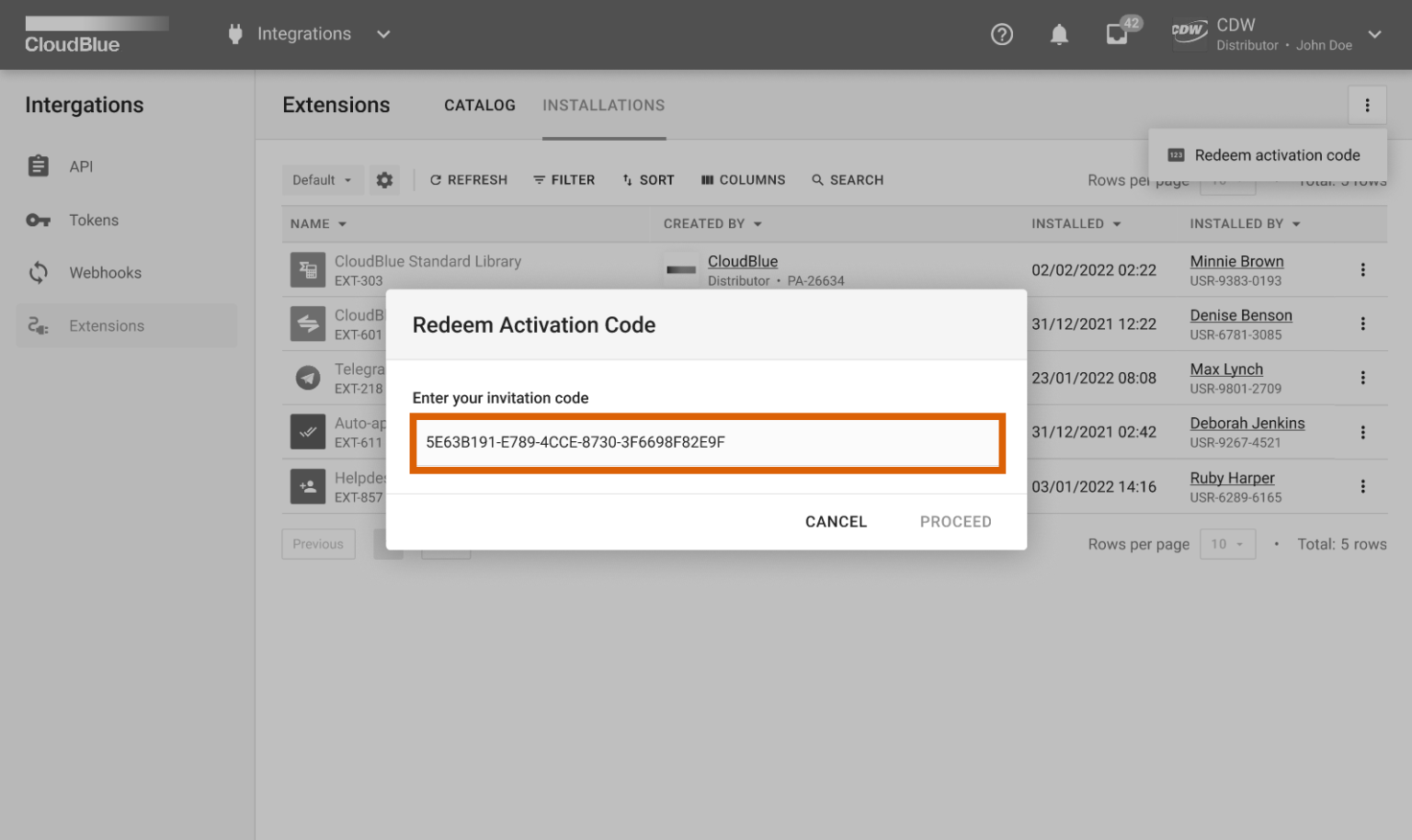
Task: Open messages showing 42 unread
Action: pos(1117,34)
